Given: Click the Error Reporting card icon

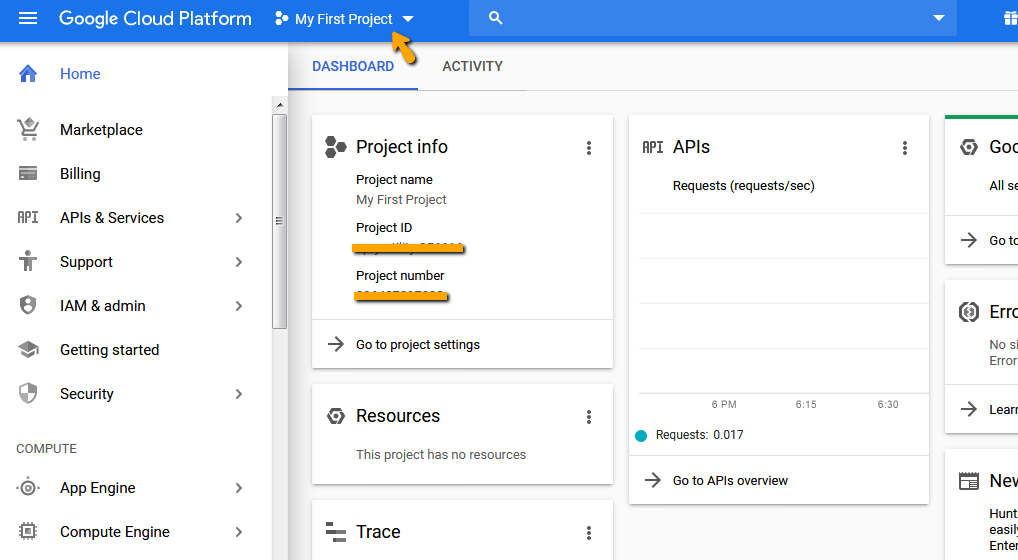Looking at the screenshot, I should 969,312.
